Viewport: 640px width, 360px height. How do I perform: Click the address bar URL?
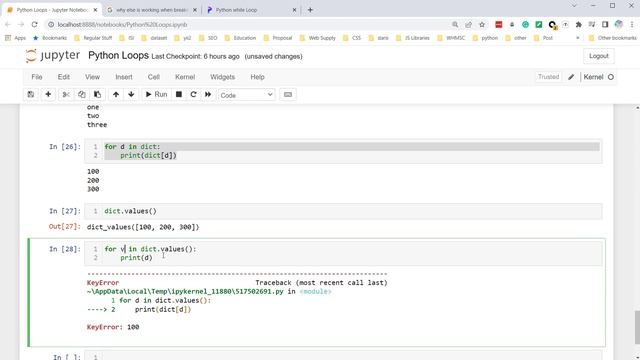click(x=122, y=25)
